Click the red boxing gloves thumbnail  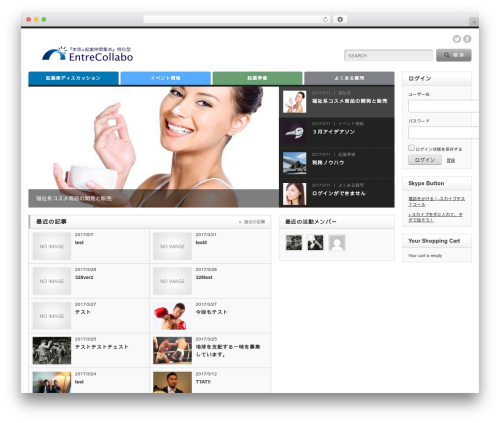172,316
